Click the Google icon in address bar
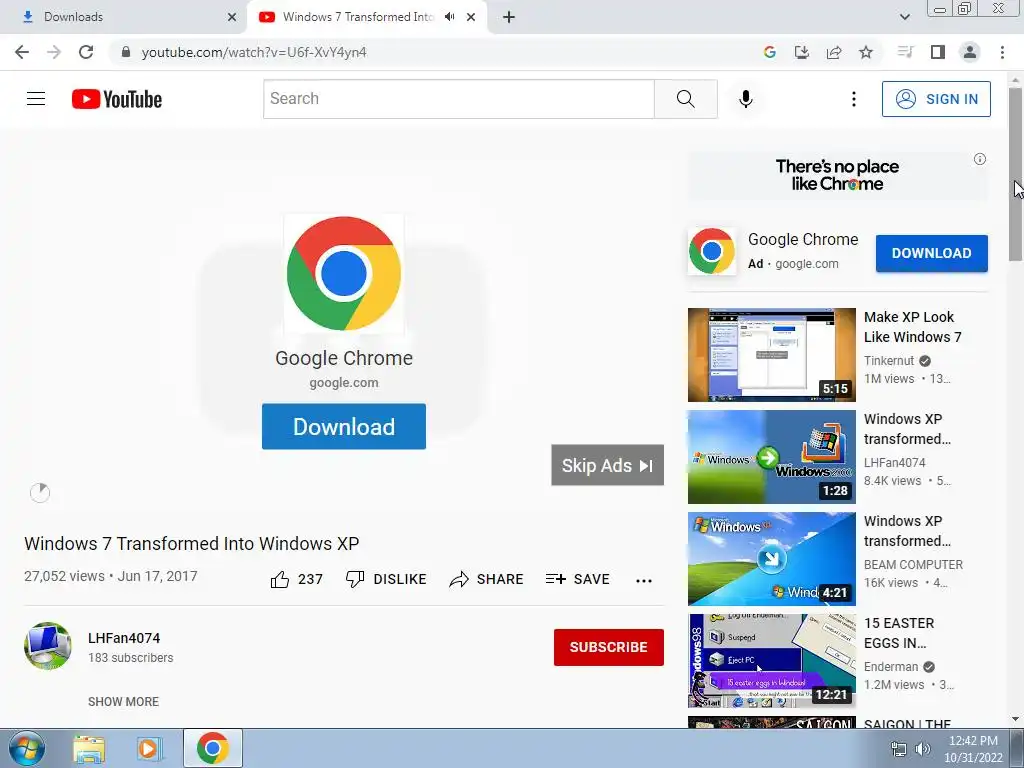Image resolution: width=1024 pixels, height=768 pixels. click(770, 52)
